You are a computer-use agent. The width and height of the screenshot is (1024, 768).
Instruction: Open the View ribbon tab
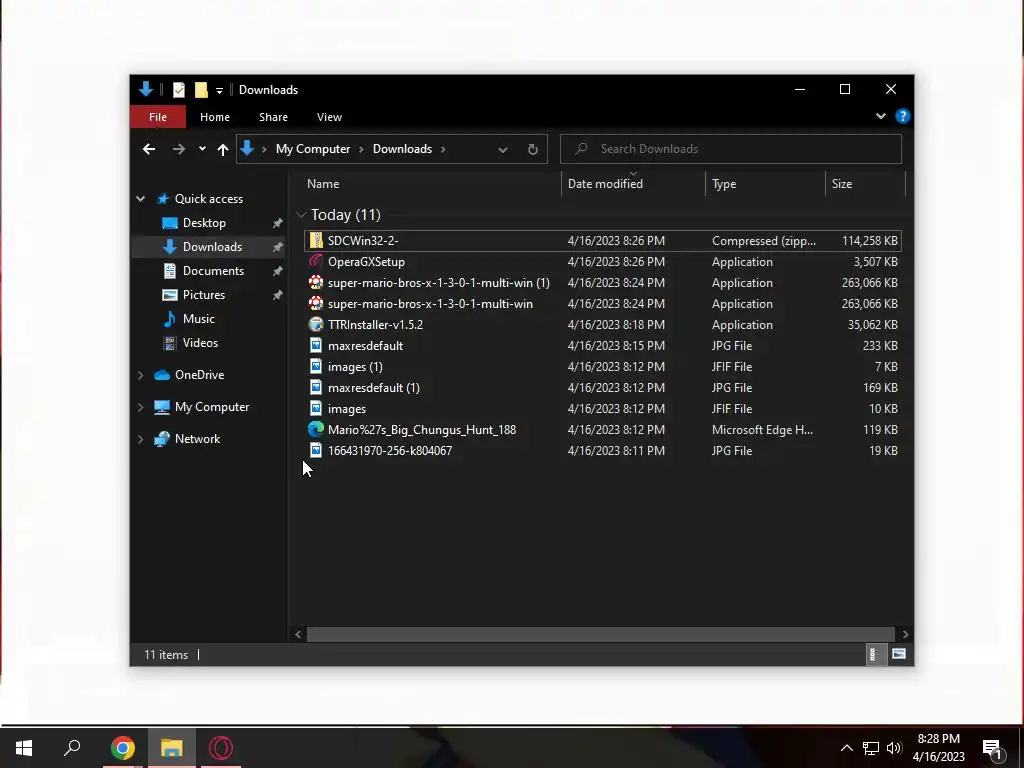329,117
